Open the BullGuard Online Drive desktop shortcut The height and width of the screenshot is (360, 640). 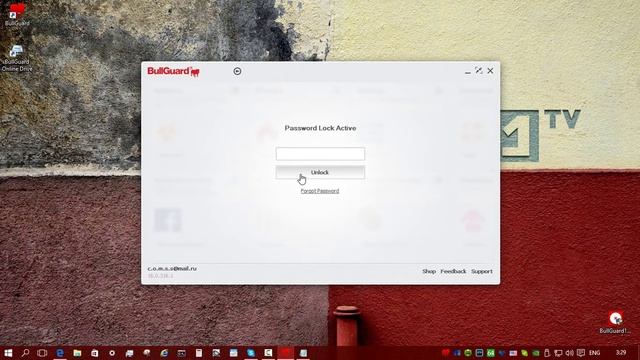click(17, 58)
